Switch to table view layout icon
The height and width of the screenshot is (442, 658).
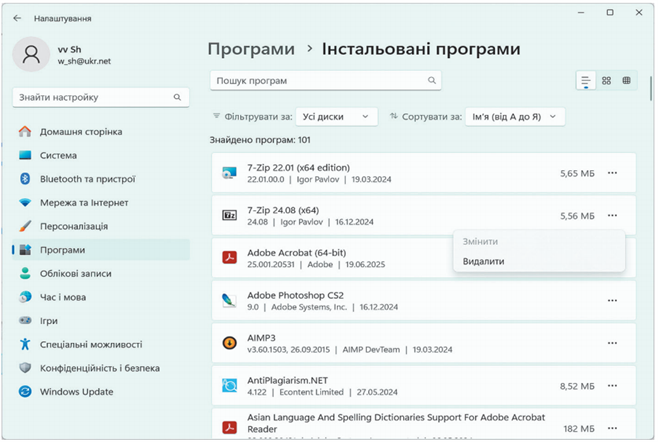tap(627, 81)
